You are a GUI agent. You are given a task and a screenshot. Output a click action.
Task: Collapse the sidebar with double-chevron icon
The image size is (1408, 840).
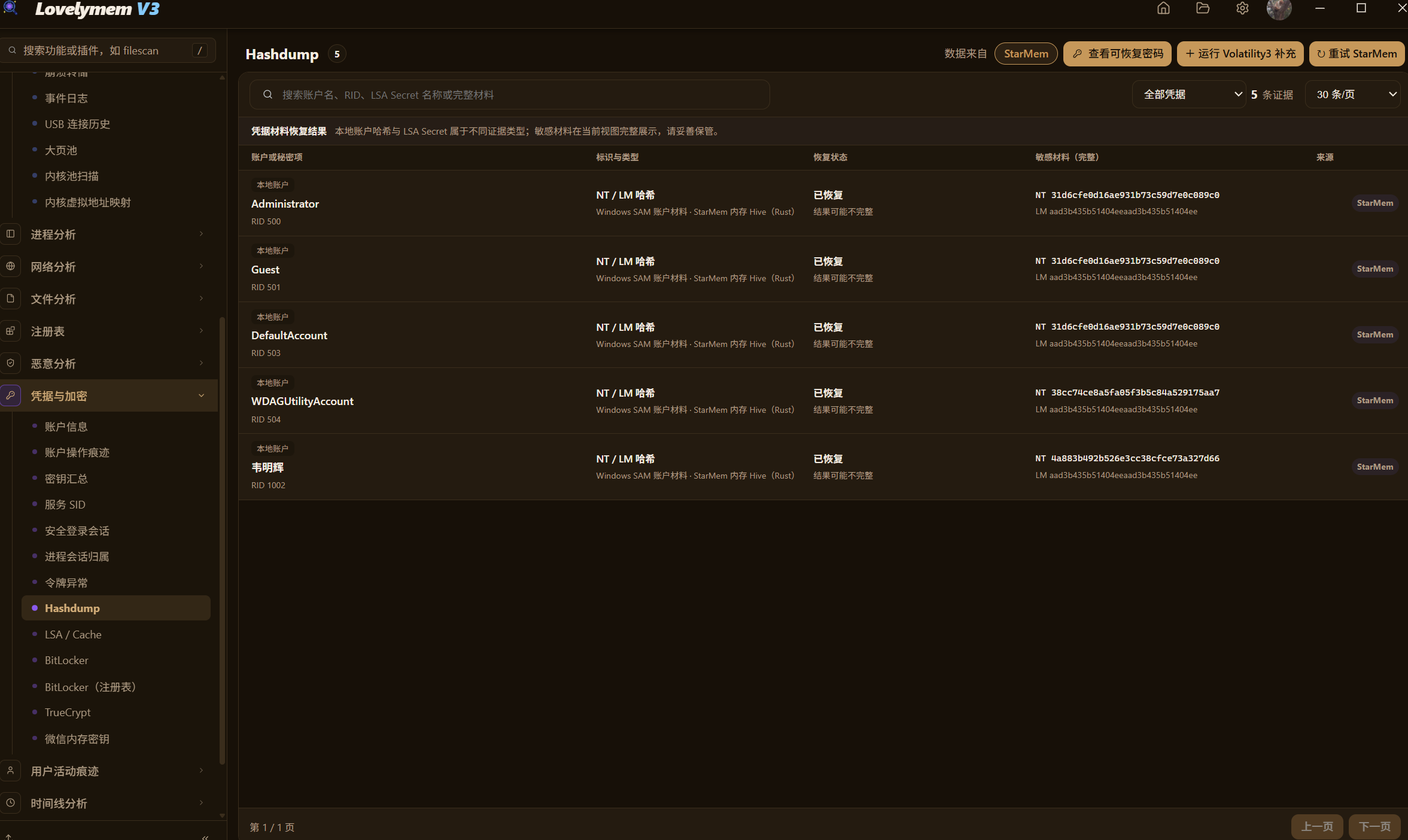pyautogui.click(x=205, y=836)
